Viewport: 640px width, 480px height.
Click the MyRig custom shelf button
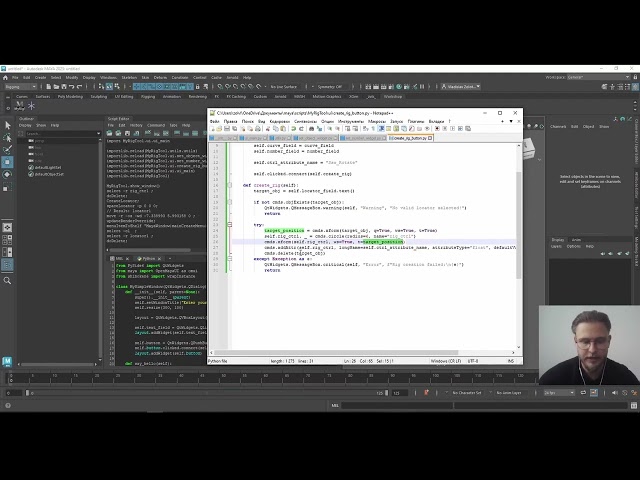point(19,107)
